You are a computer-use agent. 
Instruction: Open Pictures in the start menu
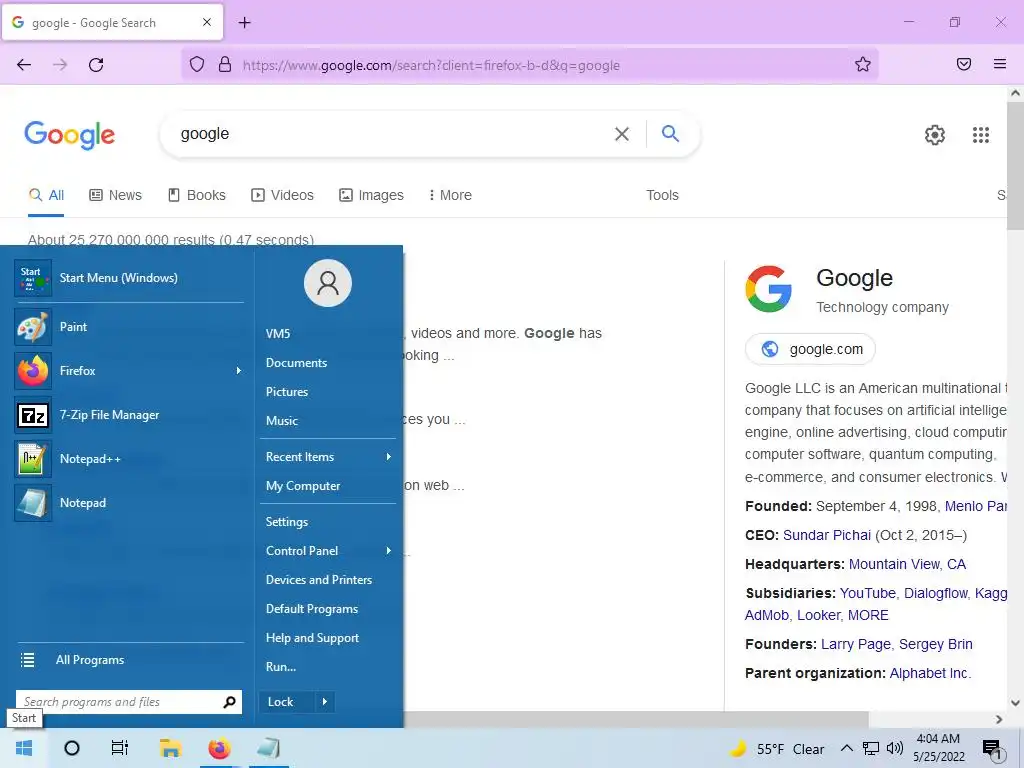tap(287, 392)
